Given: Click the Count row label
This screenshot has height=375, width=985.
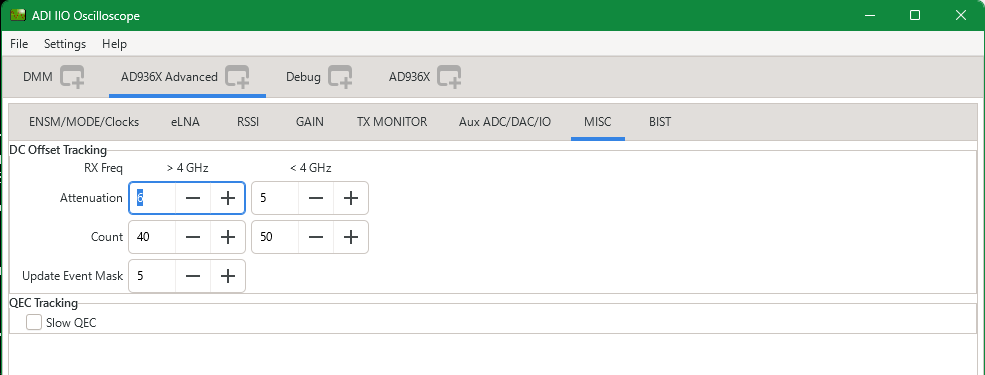Looking at the screenshot, I should pos(107,237).
